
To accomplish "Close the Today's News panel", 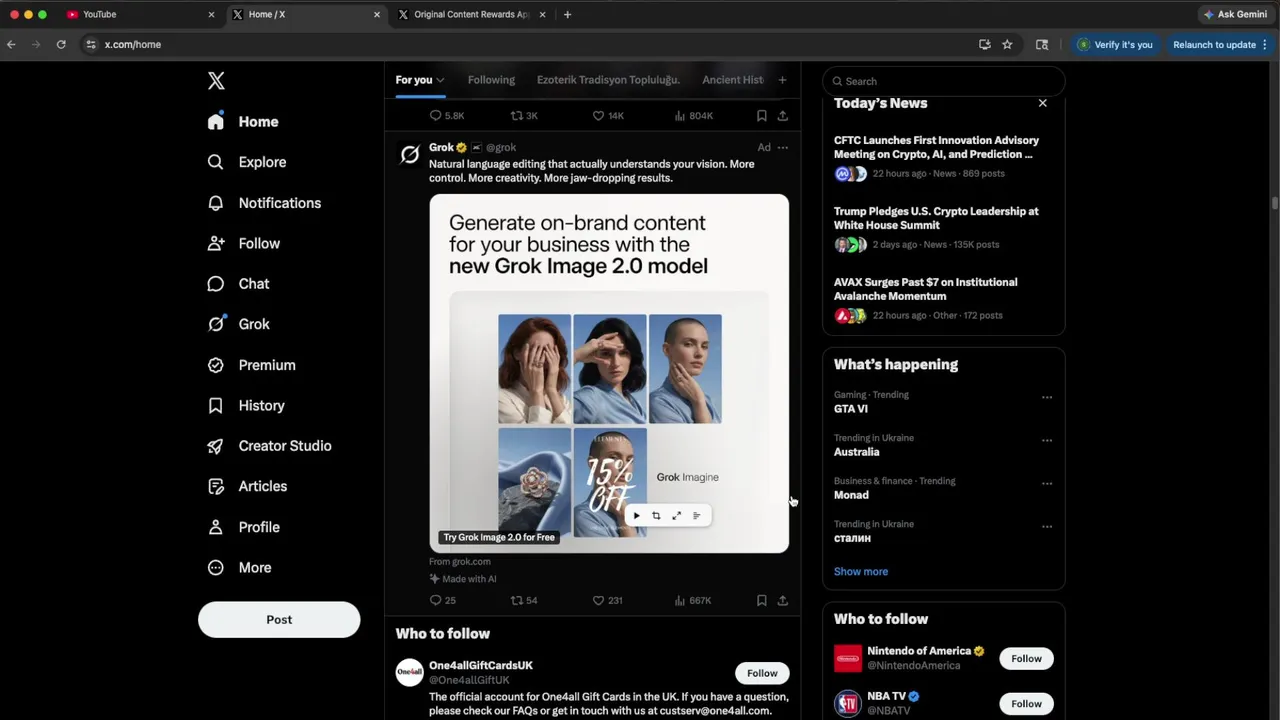I will coord(1042,103).
